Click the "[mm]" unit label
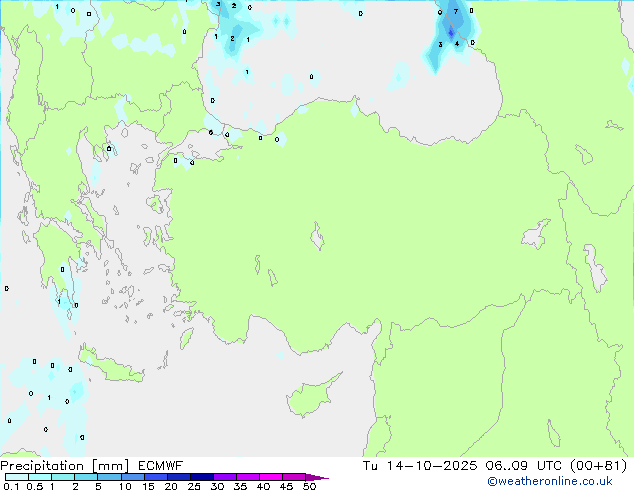 point(110,466)
